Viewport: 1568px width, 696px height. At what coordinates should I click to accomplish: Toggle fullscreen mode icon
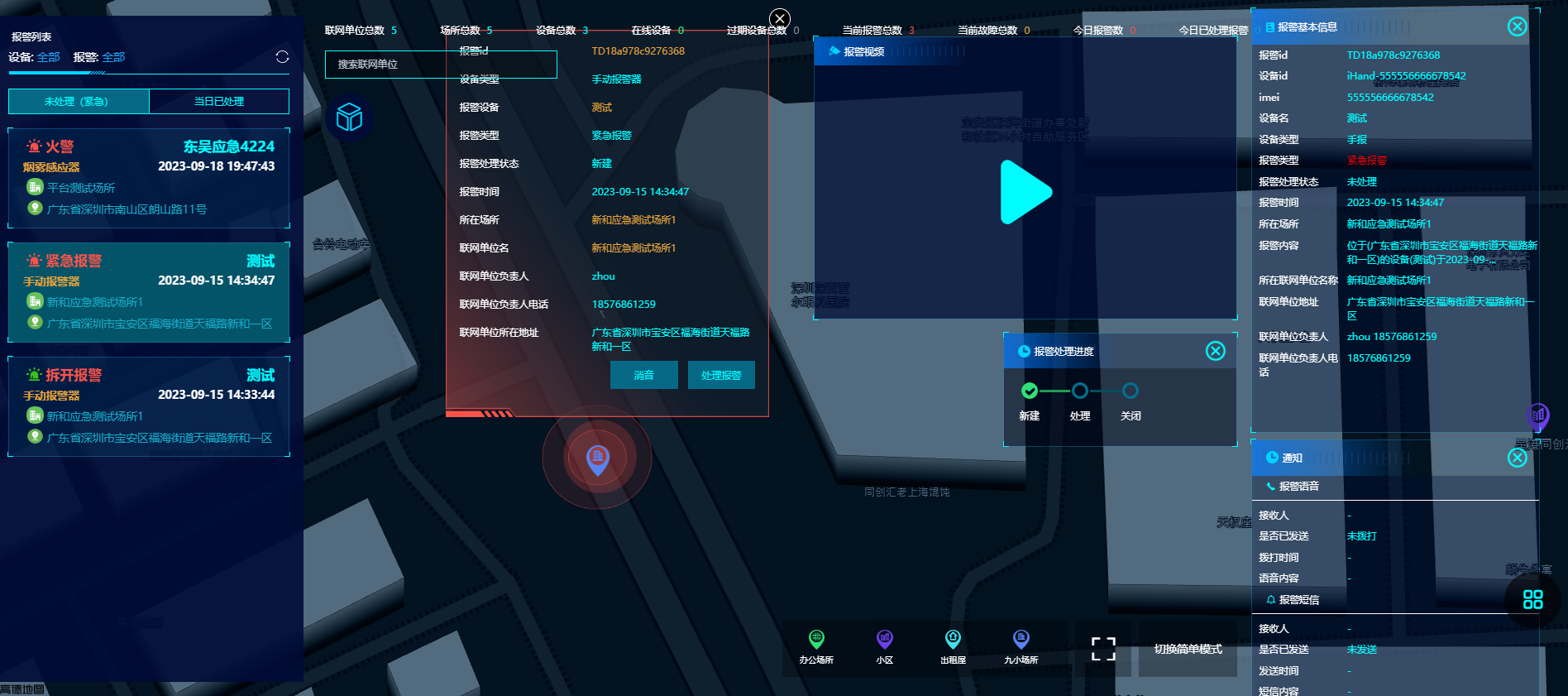click(x=1103, y=649)
